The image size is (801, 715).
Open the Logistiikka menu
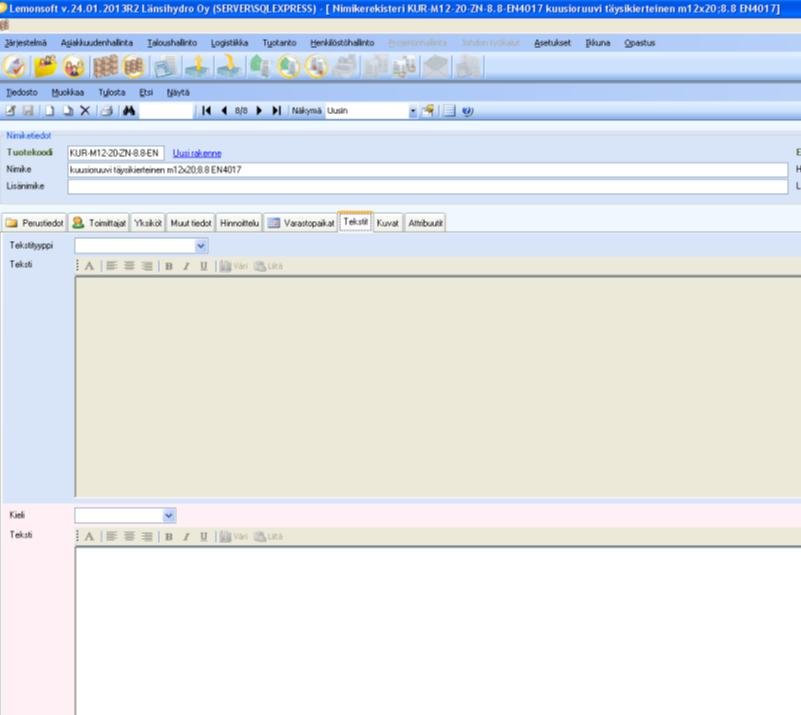click(x=229, y=43)
